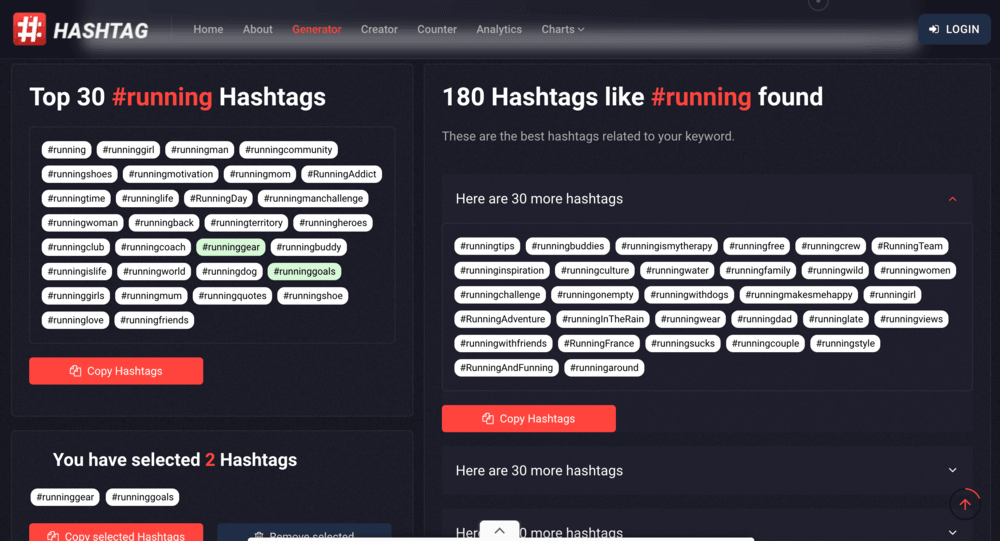Open the Generator nav item
The width and height of the screenshot is (1000, 541).
tap(316, 30)
